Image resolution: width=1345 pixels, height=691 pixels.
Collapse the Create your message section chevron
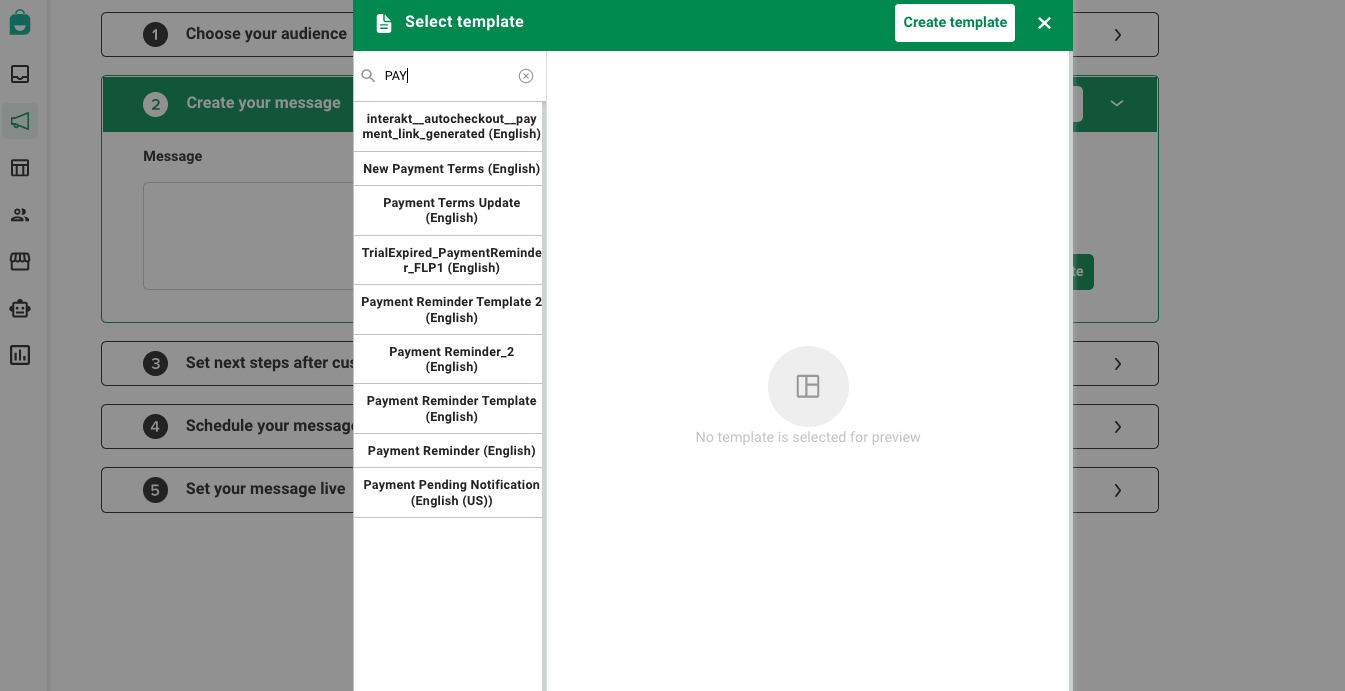[x=1117, y=103]
